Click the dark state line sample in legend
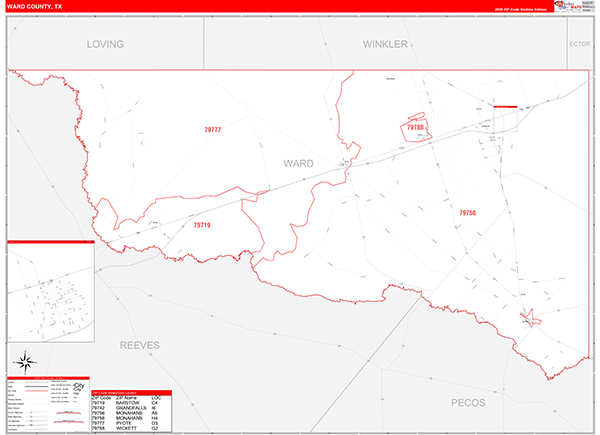 coord(37,386)
